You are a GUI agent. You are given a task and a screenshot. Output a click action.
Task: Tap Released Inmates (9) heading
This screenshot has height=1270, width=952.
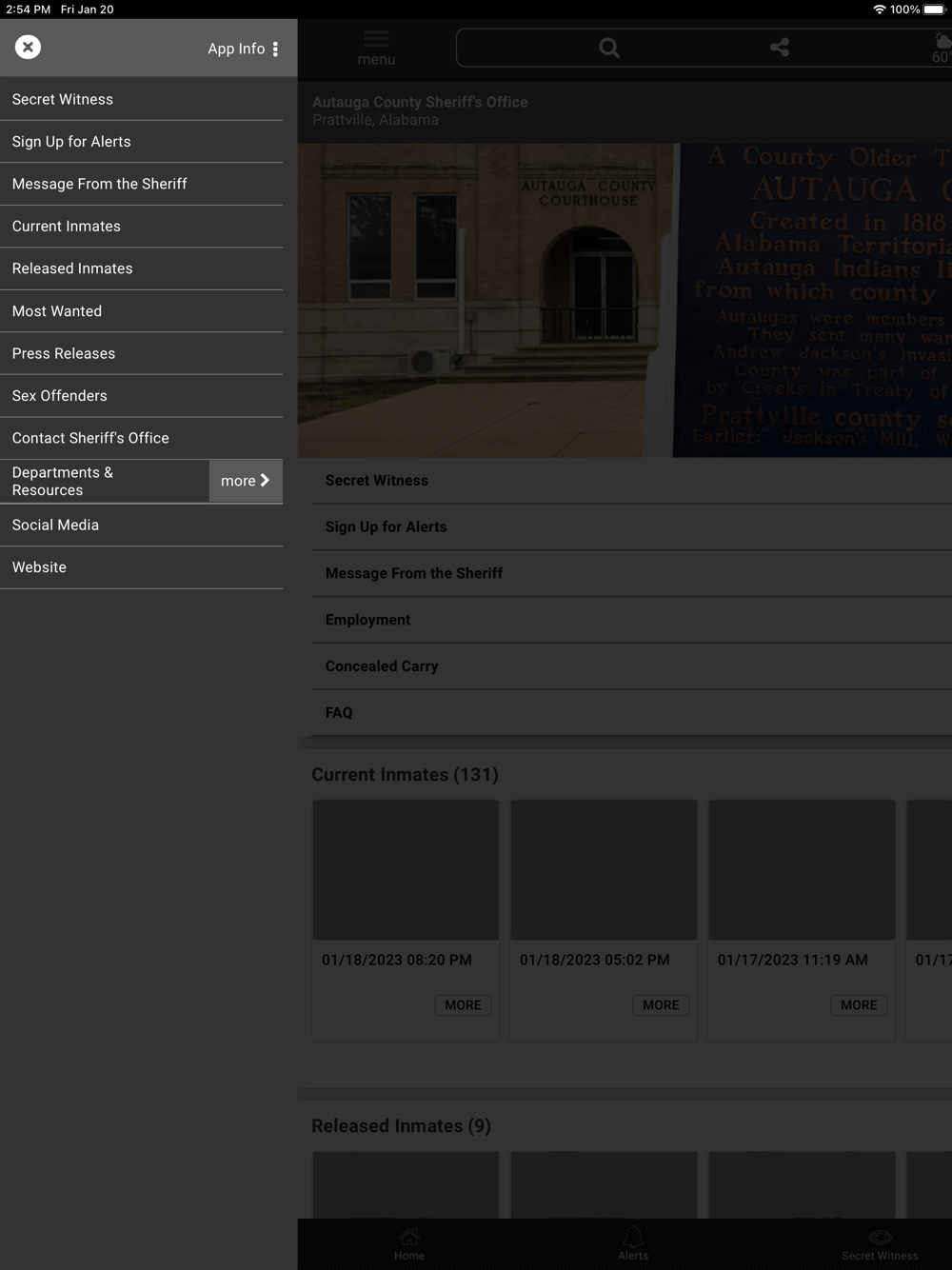(x=401, y=1126)
